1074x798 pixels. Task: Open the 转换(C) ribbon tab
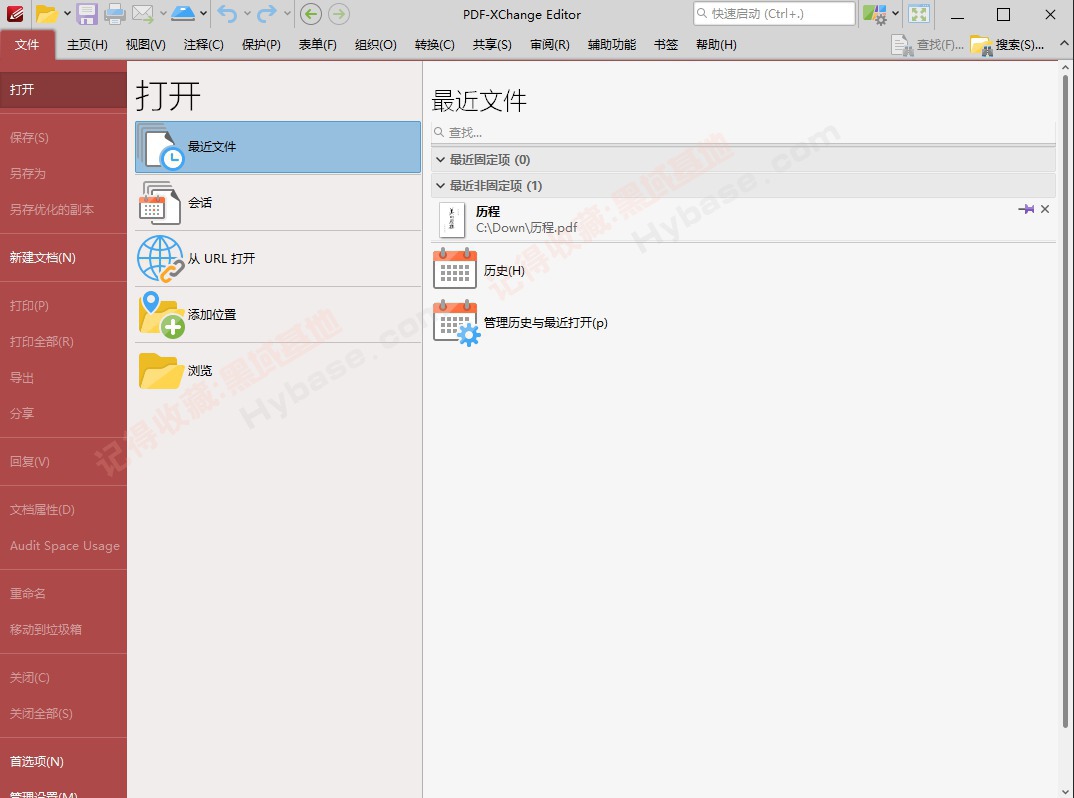click(x=434, y=45)
